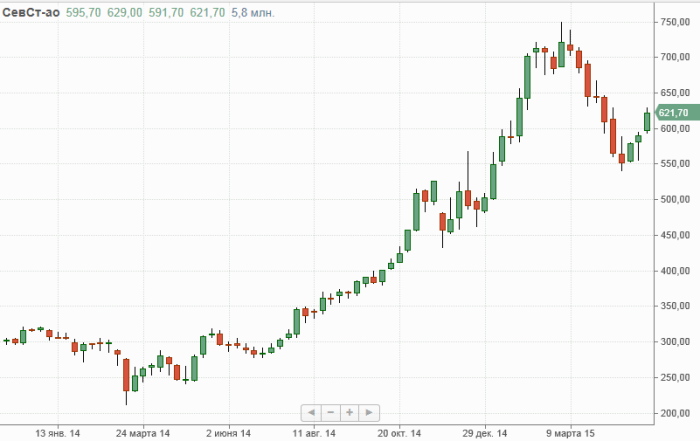
Task: Click the open value 595,70
Action: [x=83, y=12]
